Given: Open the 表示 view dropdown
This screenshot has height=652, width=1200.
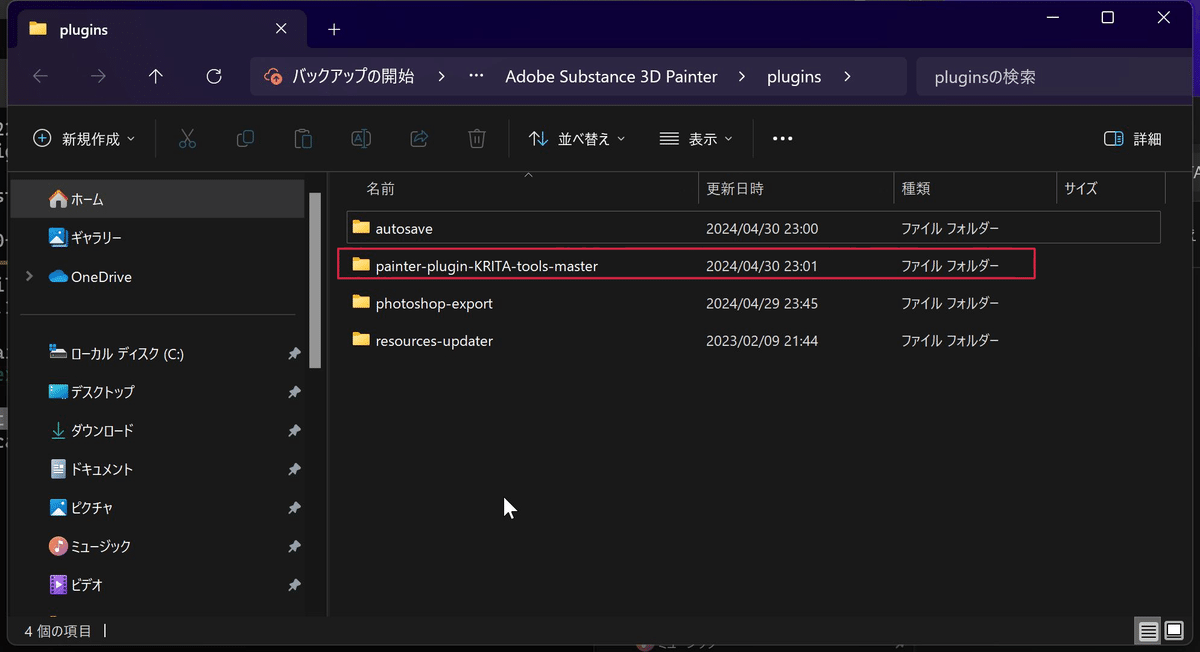Looking at the screenshot, I should click(696, 139).
